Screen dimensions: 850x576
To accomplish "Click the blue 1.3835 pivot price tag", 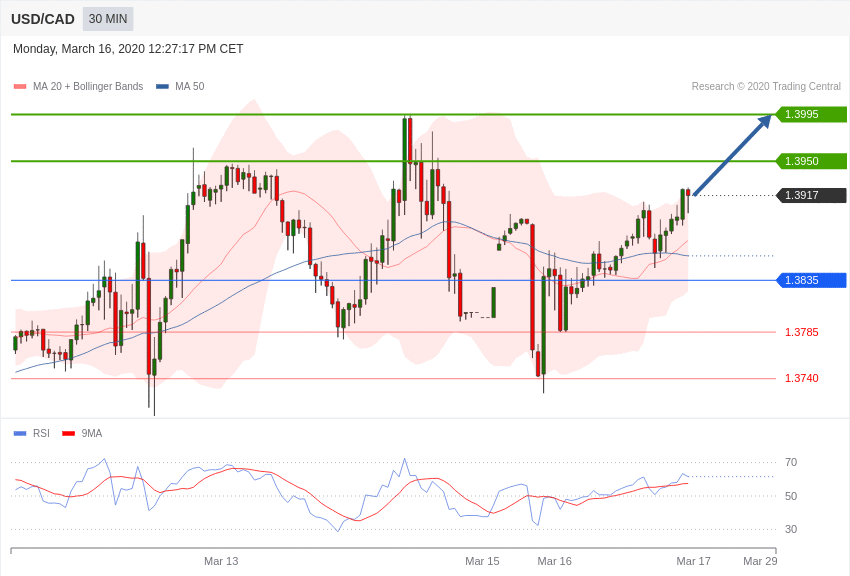I will 811,280.
